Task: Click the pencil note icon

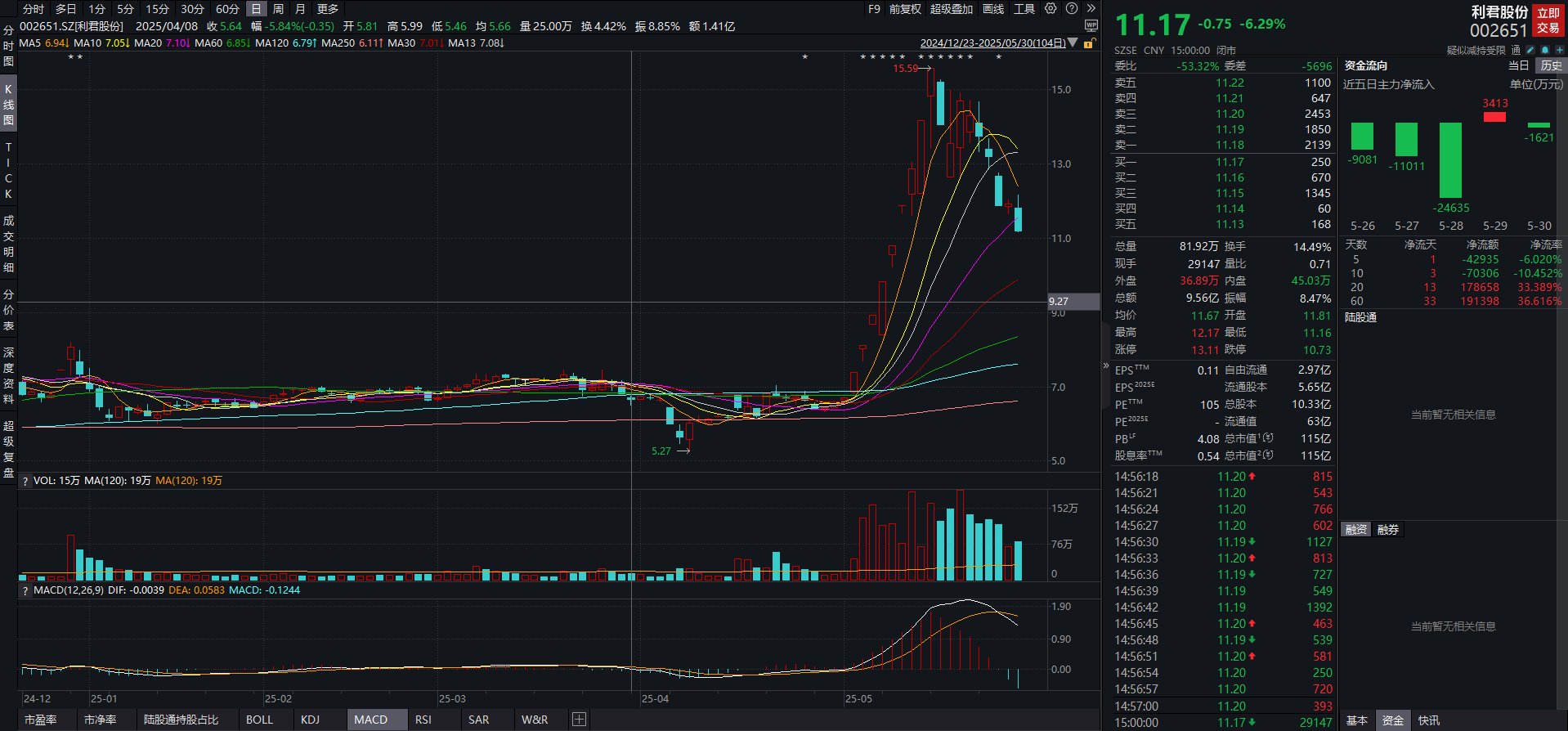Action: coord(1530,50)
